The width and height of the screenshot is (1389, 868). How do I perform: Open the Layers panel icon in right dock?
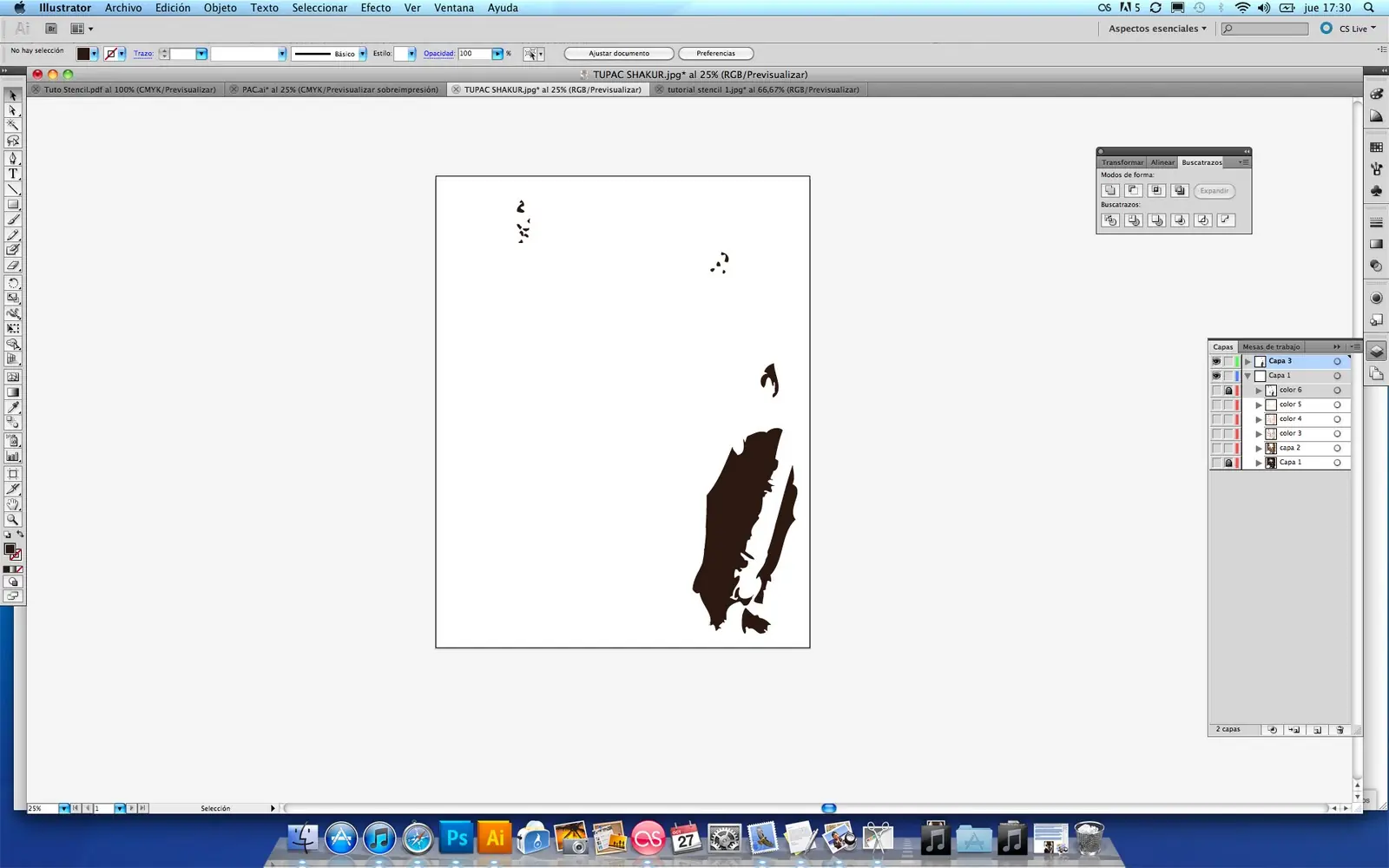(1376, 352)
